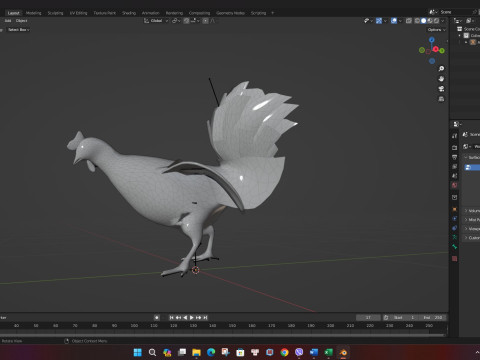Open the Tool properties tab icon
Screen dimensions: 480x360
click(454, 136)
